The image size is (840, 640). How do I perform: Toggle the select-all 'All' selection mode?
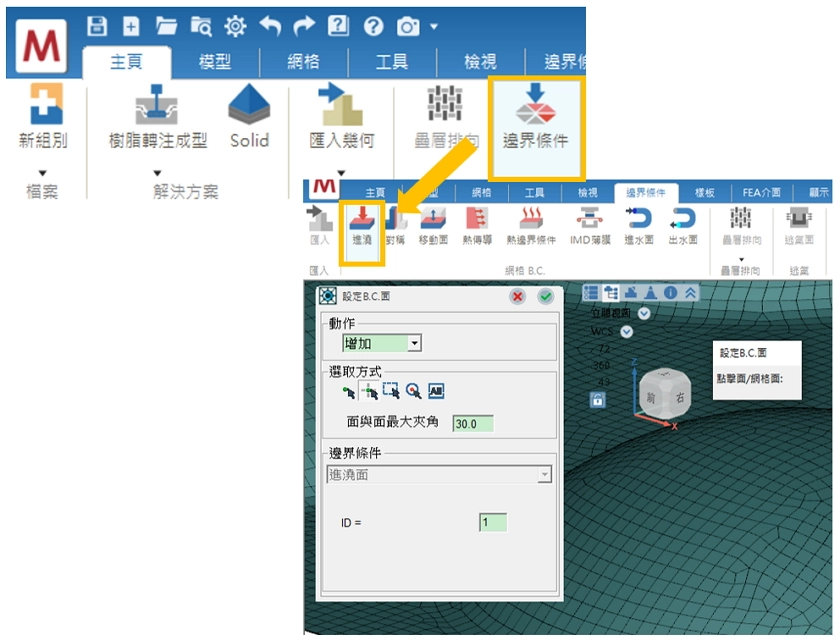436,392
